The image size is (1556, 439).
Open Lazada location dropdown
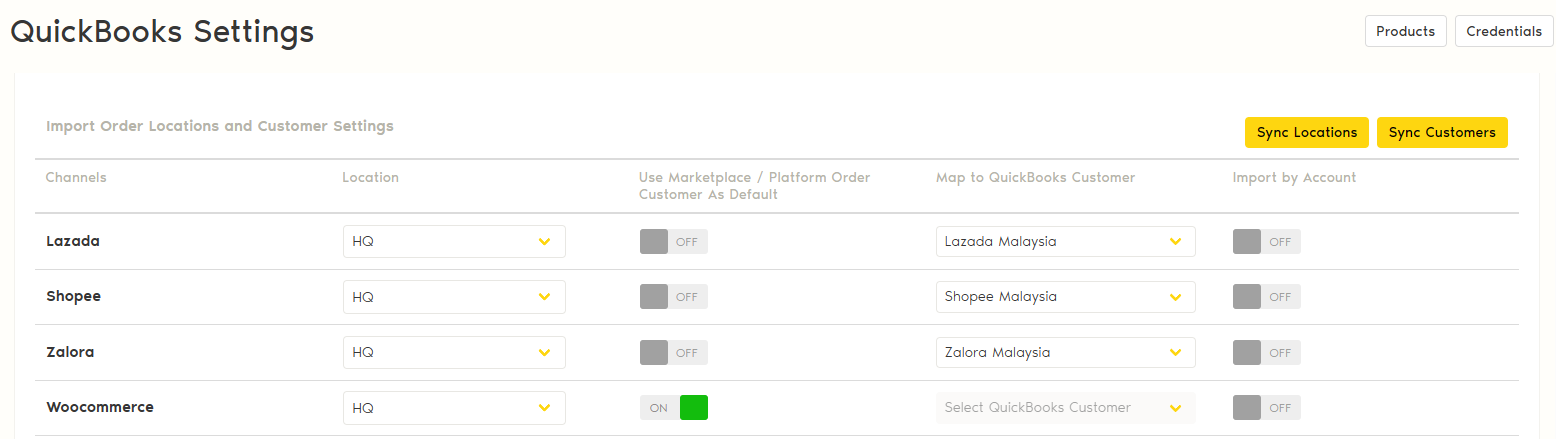454,241
